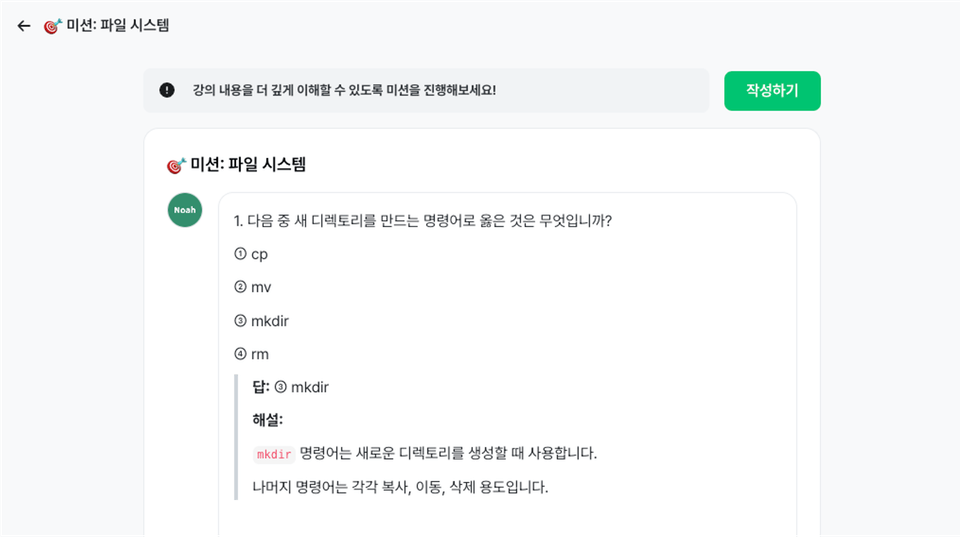Screen dimensions: 960x537
Task: Select option ② mv
Action: (252, 287)
